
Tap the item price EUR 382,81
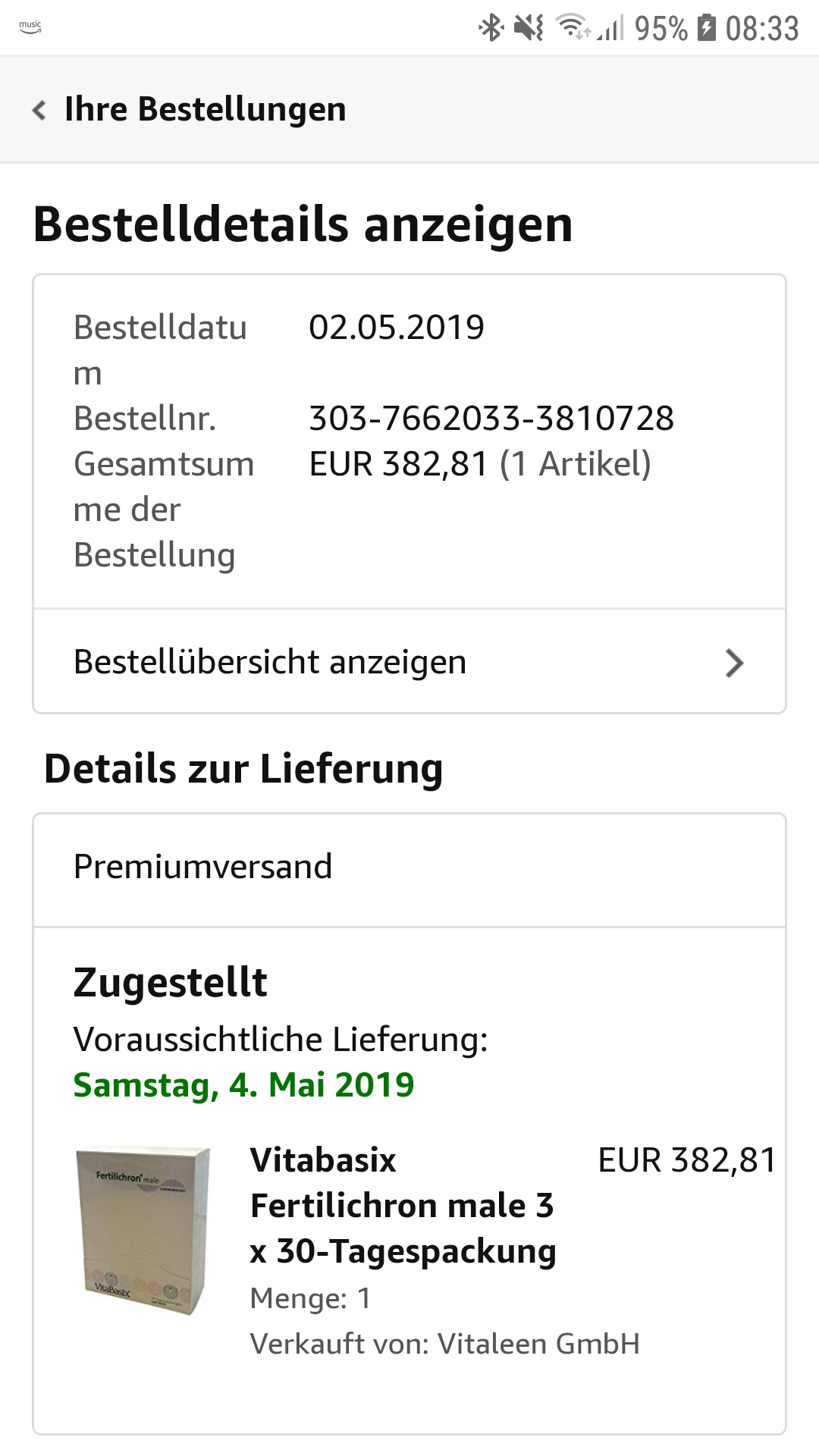(686, 1161)
